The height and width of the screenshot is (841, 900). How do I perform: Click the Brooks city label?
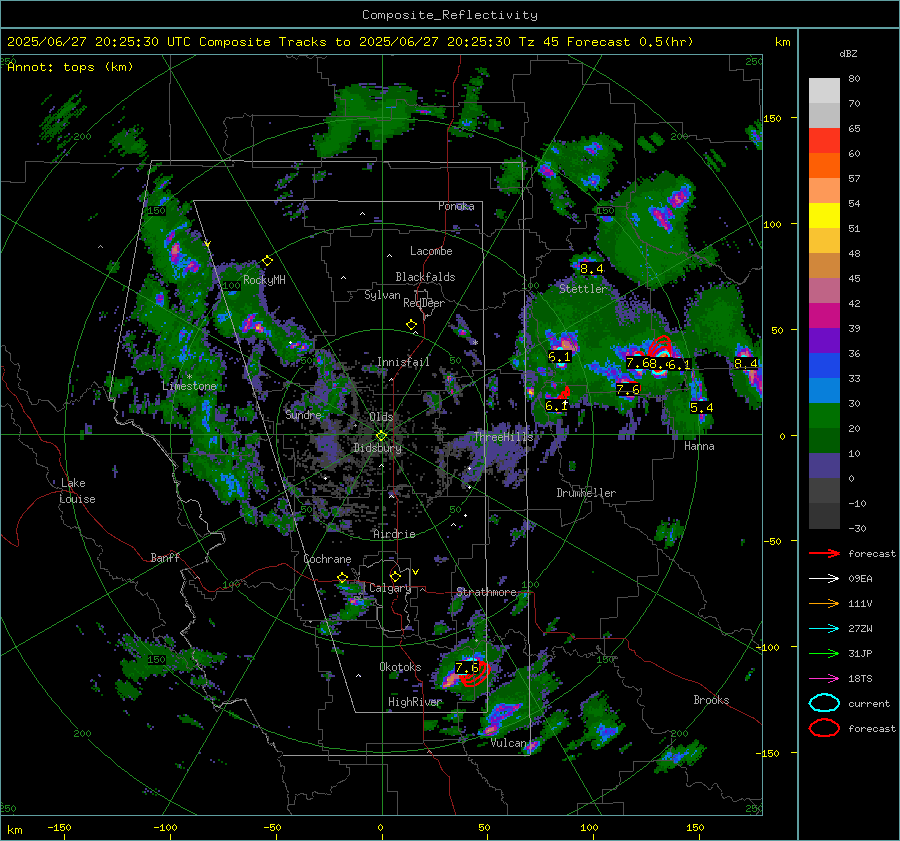pyautogui.click(x=711, y=700)
